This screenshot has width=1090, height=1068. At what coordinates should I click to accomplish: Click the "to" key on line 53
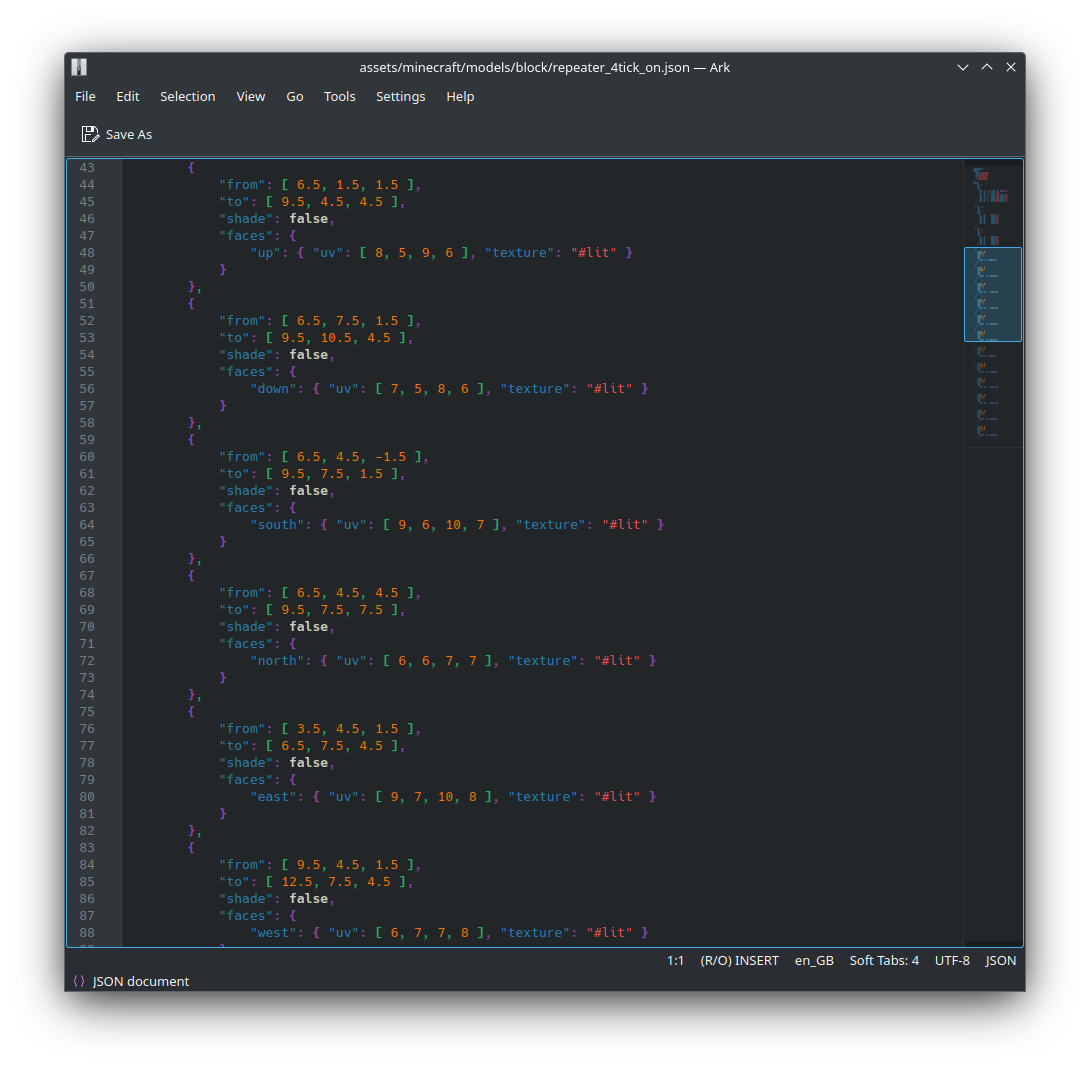click(x=234, y=338)
